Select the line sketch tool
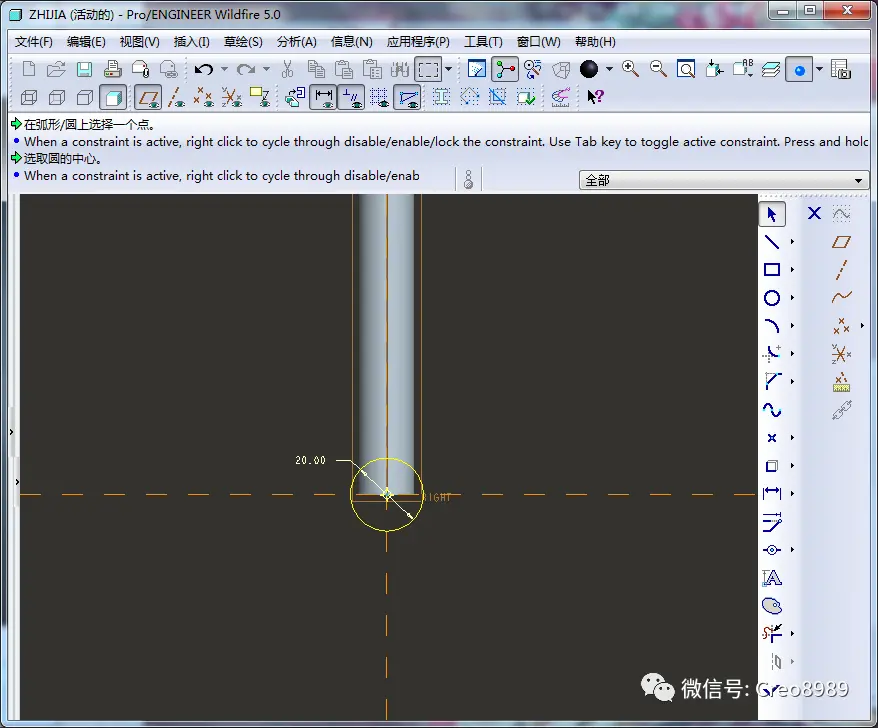Image resolution: width=878 pixels, height=728 pixels. point(772,242)
